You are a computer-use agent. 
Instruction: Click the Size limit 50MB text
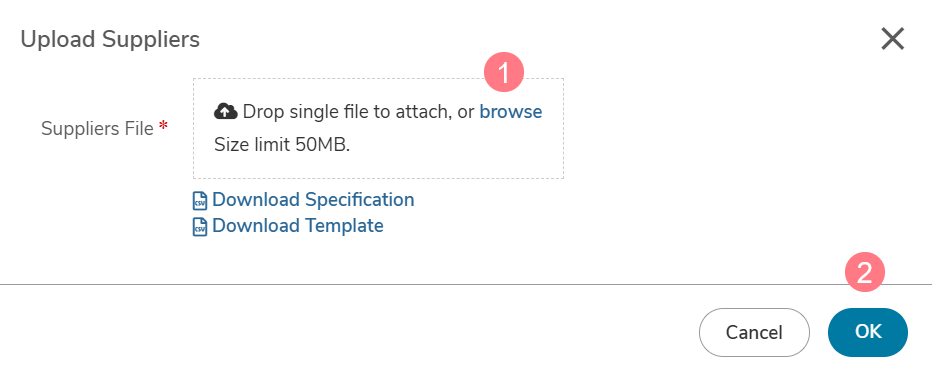click(282, 145)
